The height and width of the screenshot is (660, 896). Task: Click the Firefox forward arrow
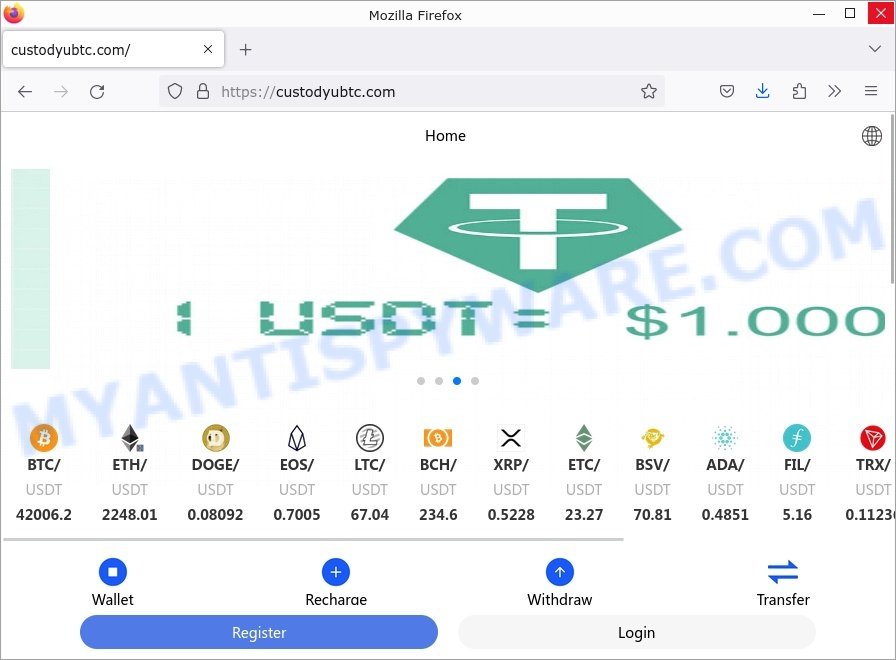(x=61, y=91)
